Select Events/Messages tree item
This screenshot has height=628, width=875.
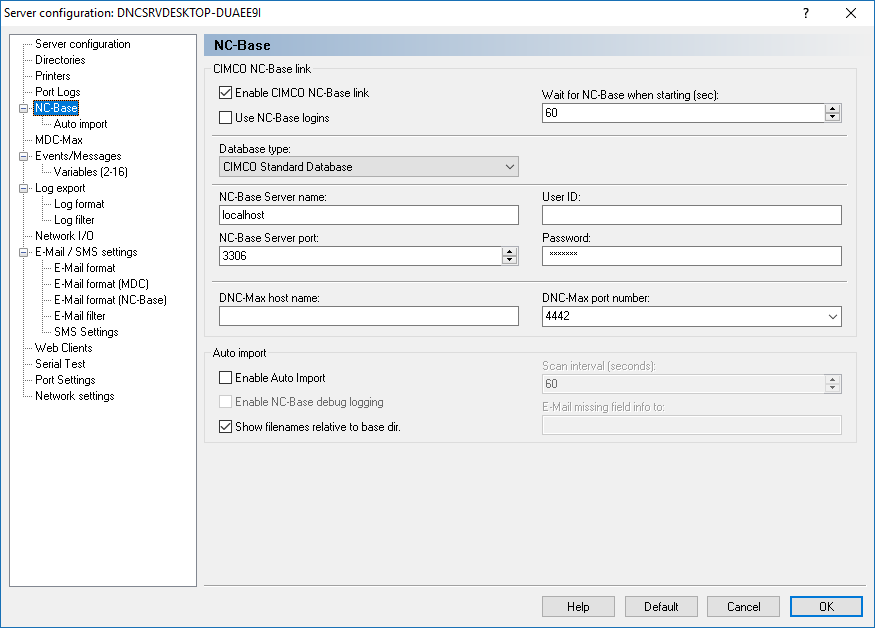click(x=78, y=156)
